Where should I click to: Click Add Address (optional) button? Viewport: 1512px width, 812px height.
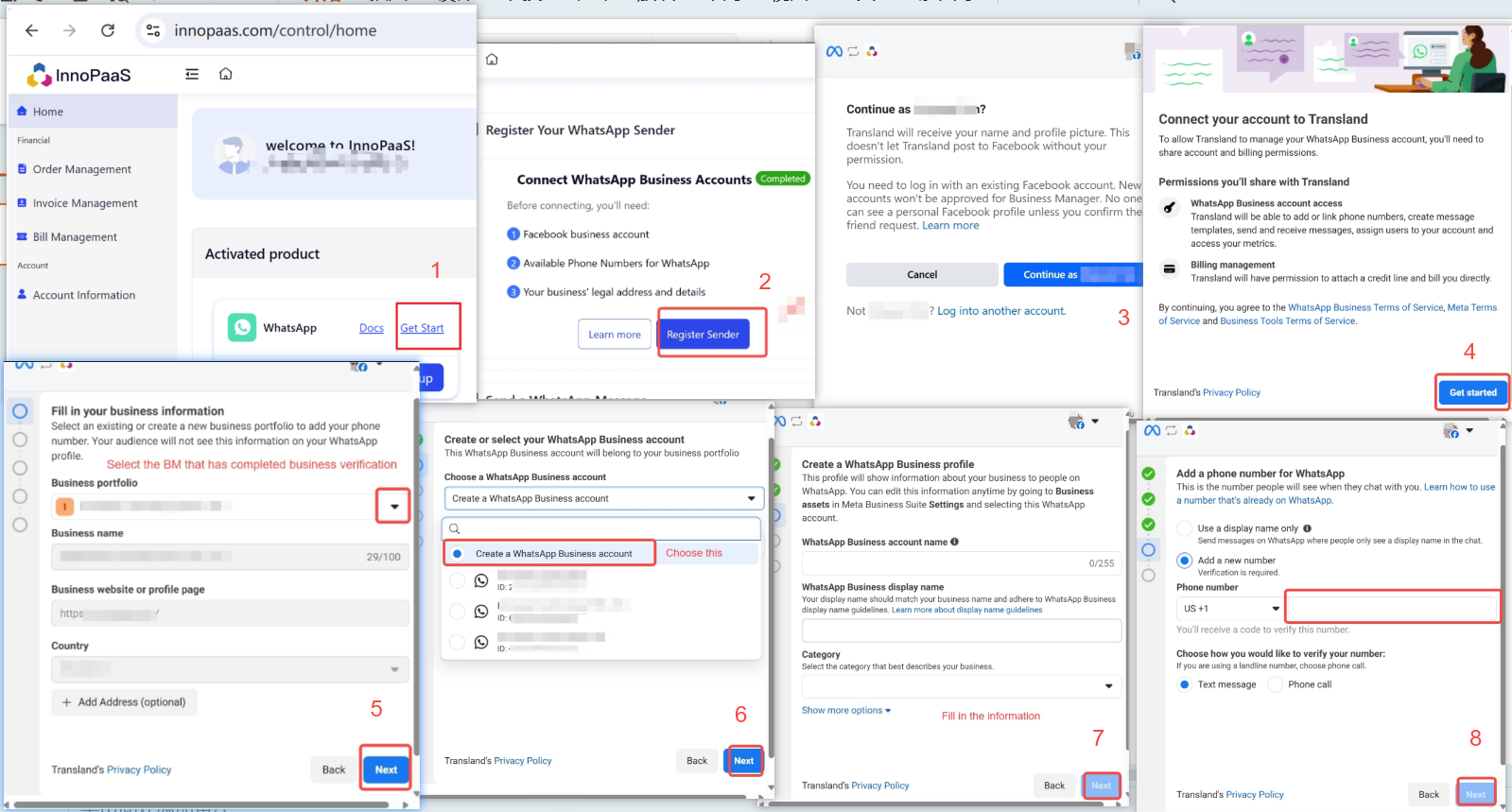(x=125, y=702)
